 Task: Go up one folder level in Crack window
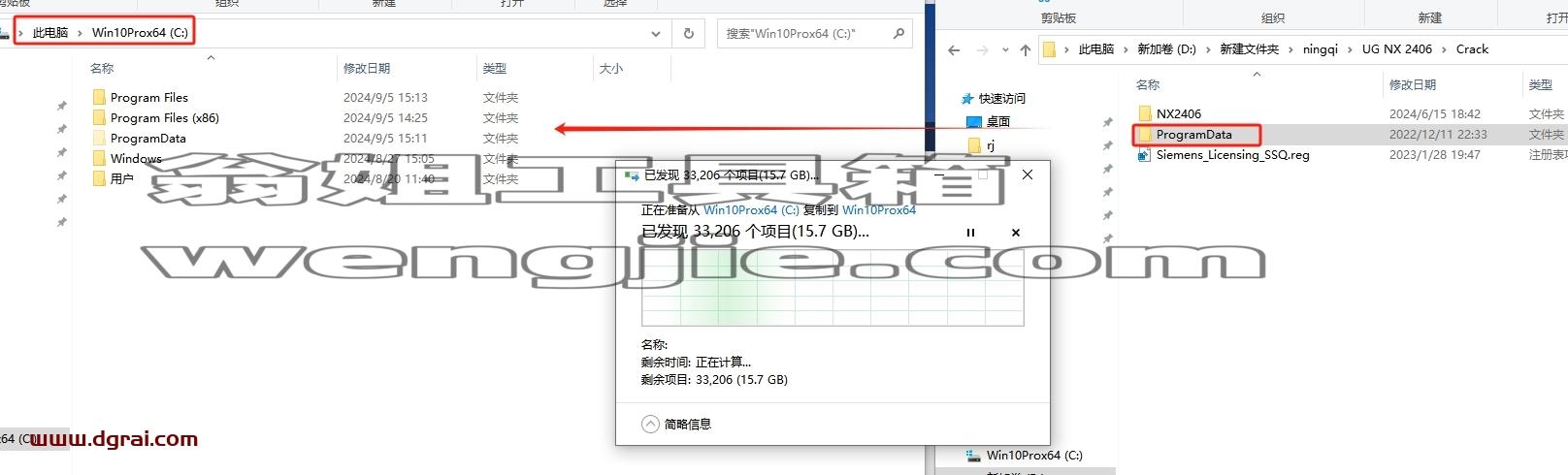(x=1025, y=49)
